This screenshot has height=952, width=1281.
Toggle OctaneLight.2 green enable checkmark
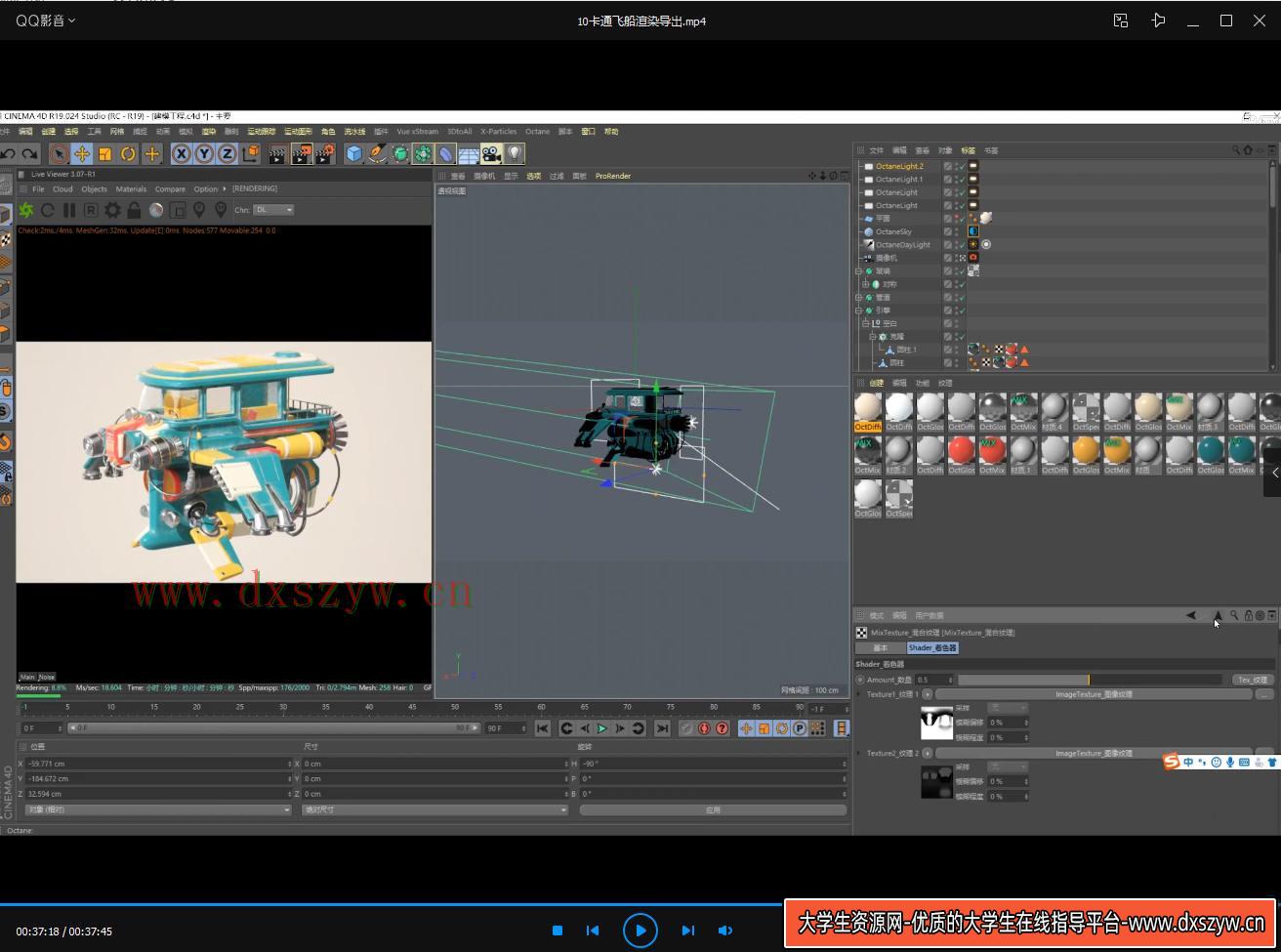pos(961,166)
